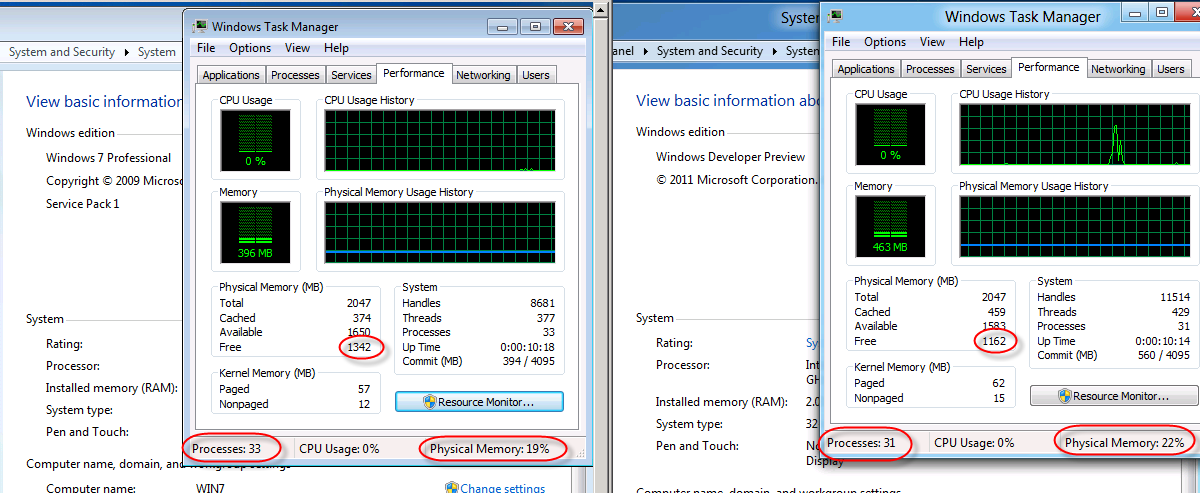Open Help menu in right Task Manager
The height and width of the screenshot is (493, 1200).
tap(971, 42)
